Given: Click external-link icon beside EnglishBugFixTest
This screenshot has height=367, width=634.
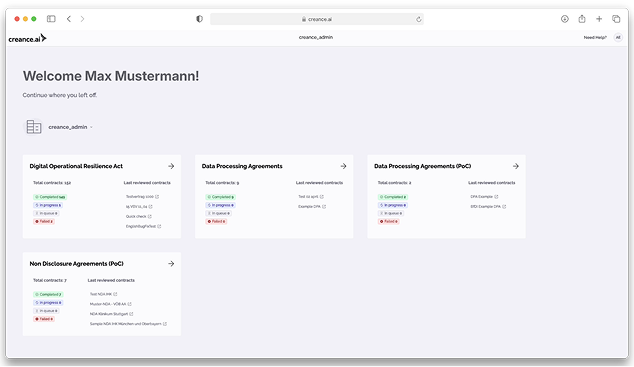Looking at the screenshot, I should pyautogui.click(x=159, y=226).
